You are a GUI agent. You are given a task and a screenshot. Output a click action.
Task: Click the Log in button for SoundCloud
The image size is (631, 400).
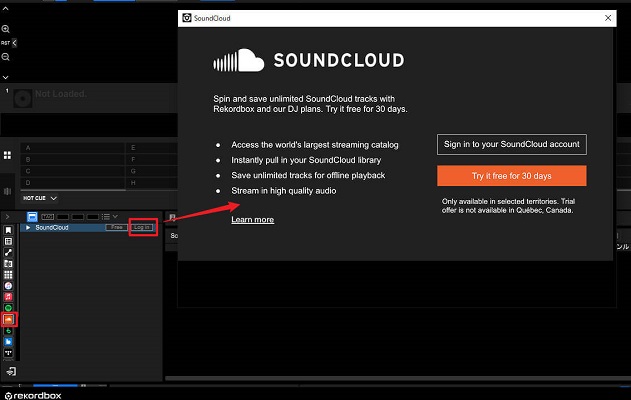click(142, 227)
